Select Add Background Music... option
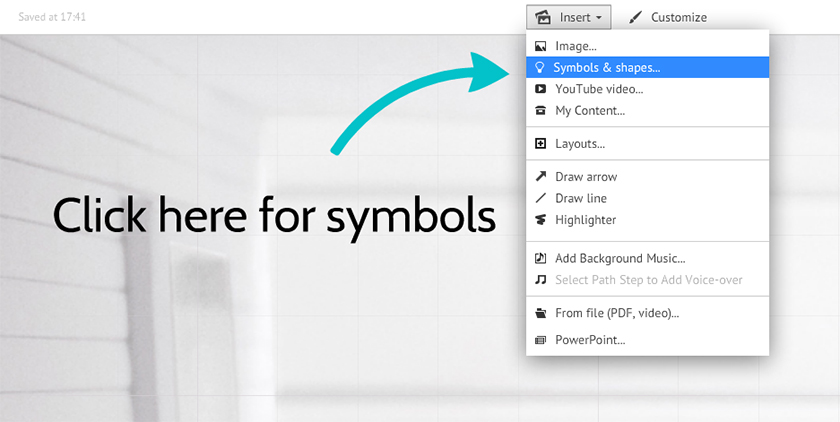 click(647, 259)
